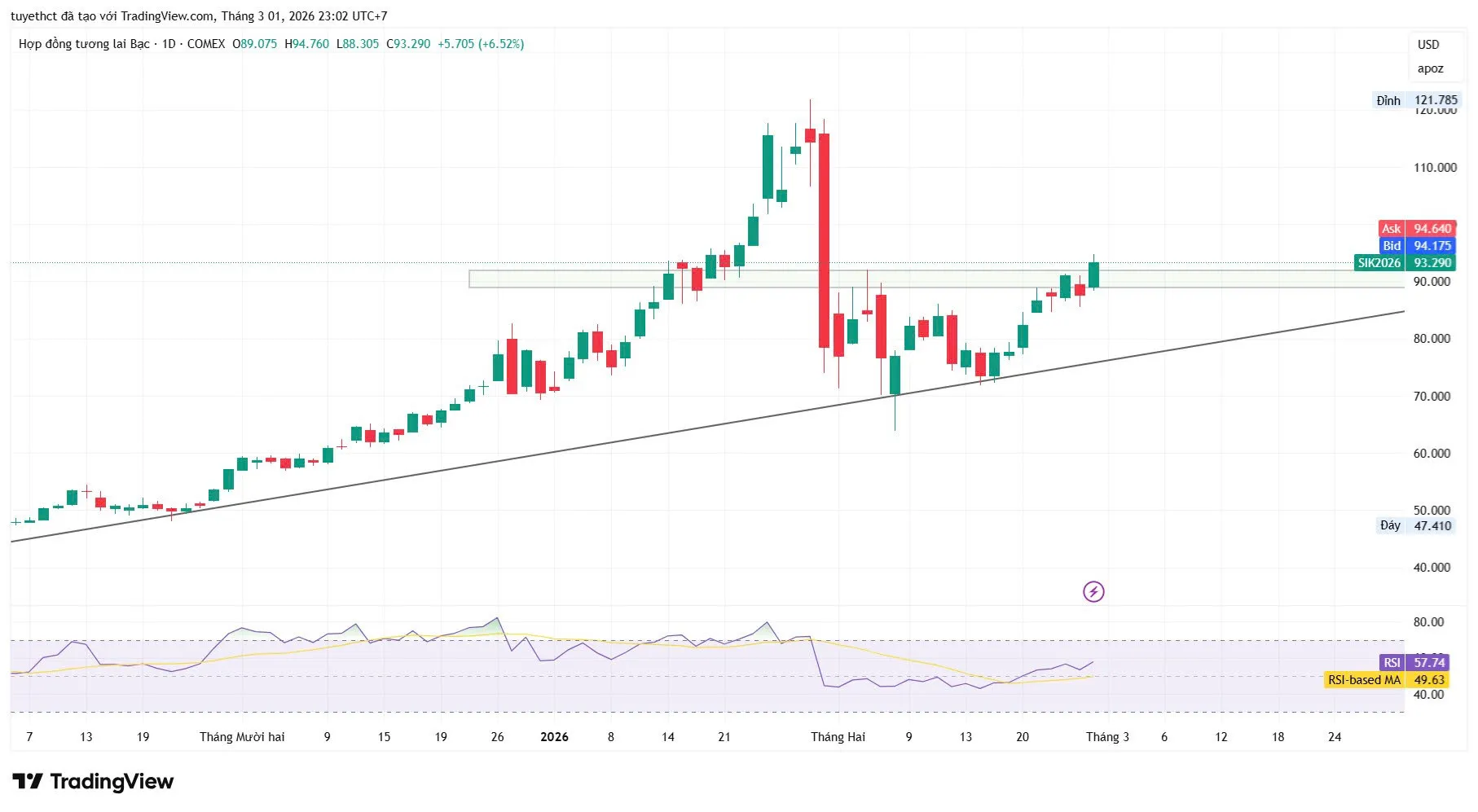Click the apoz unit label under USD
This screenshot has height=812, width=1478.
[1430, 68]
